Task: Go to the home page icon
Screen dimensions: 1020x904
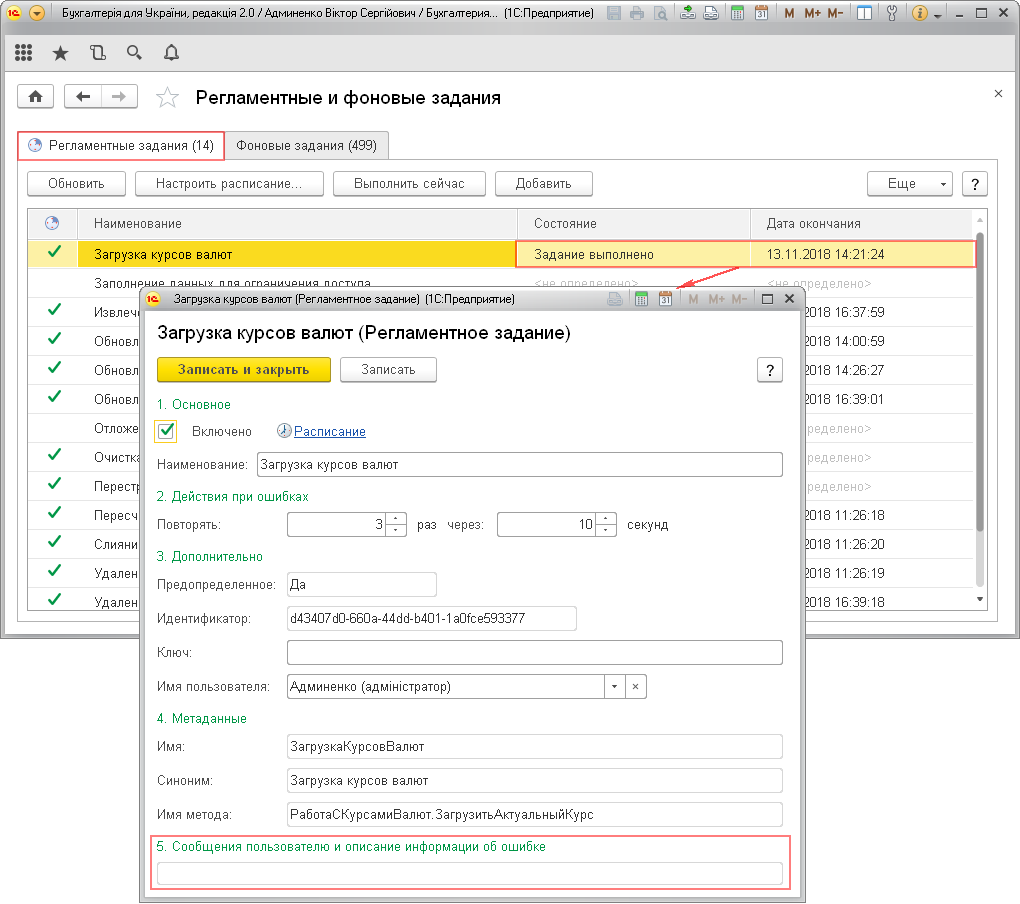Action: tap(36, 97)
